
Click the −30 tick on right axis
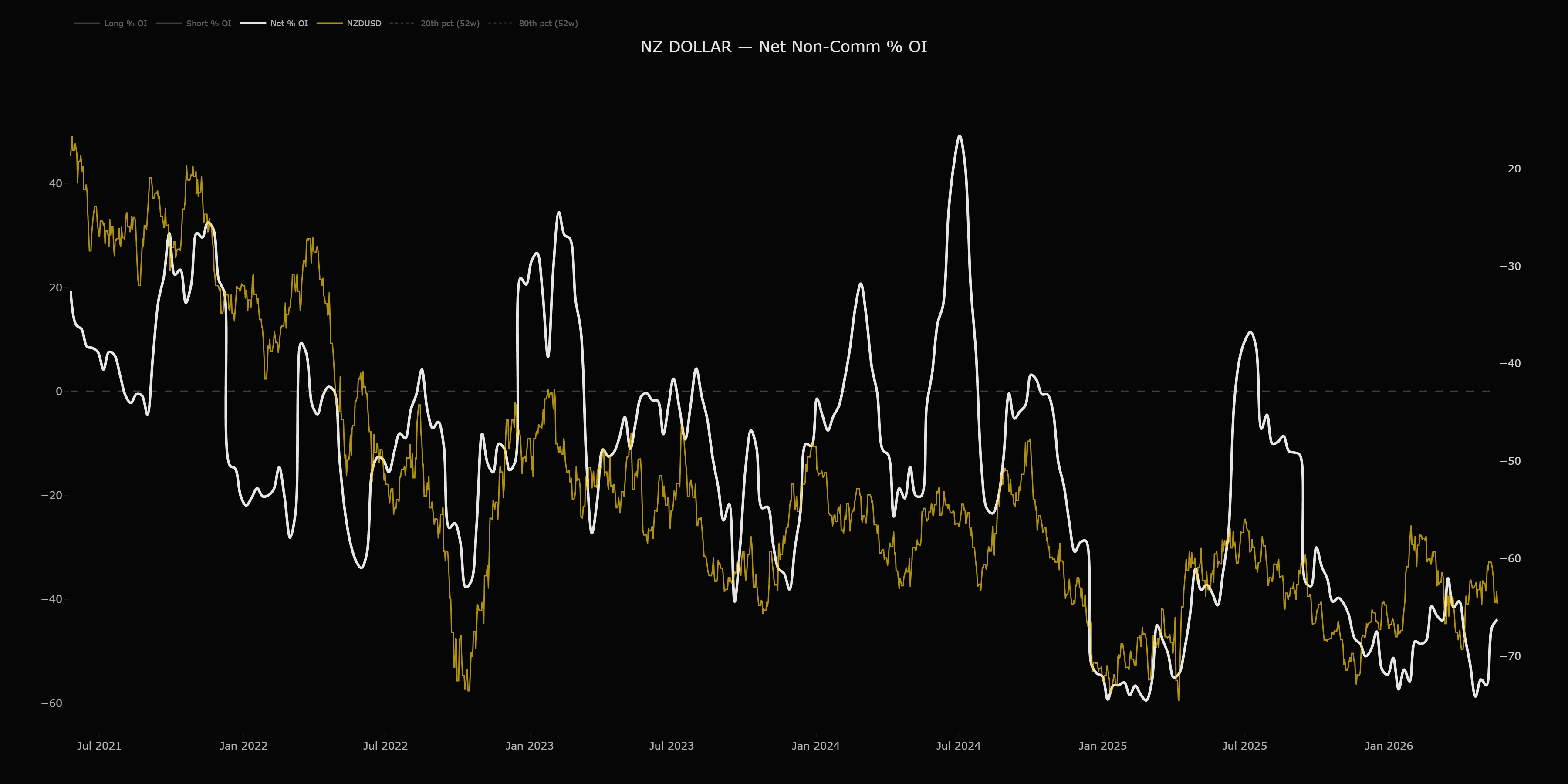1510,266
